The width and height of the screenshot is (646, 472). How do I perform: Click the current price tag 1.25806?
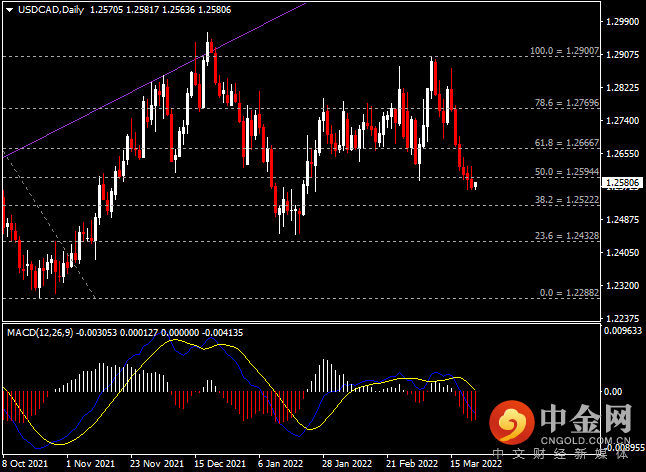pos(621,184)
